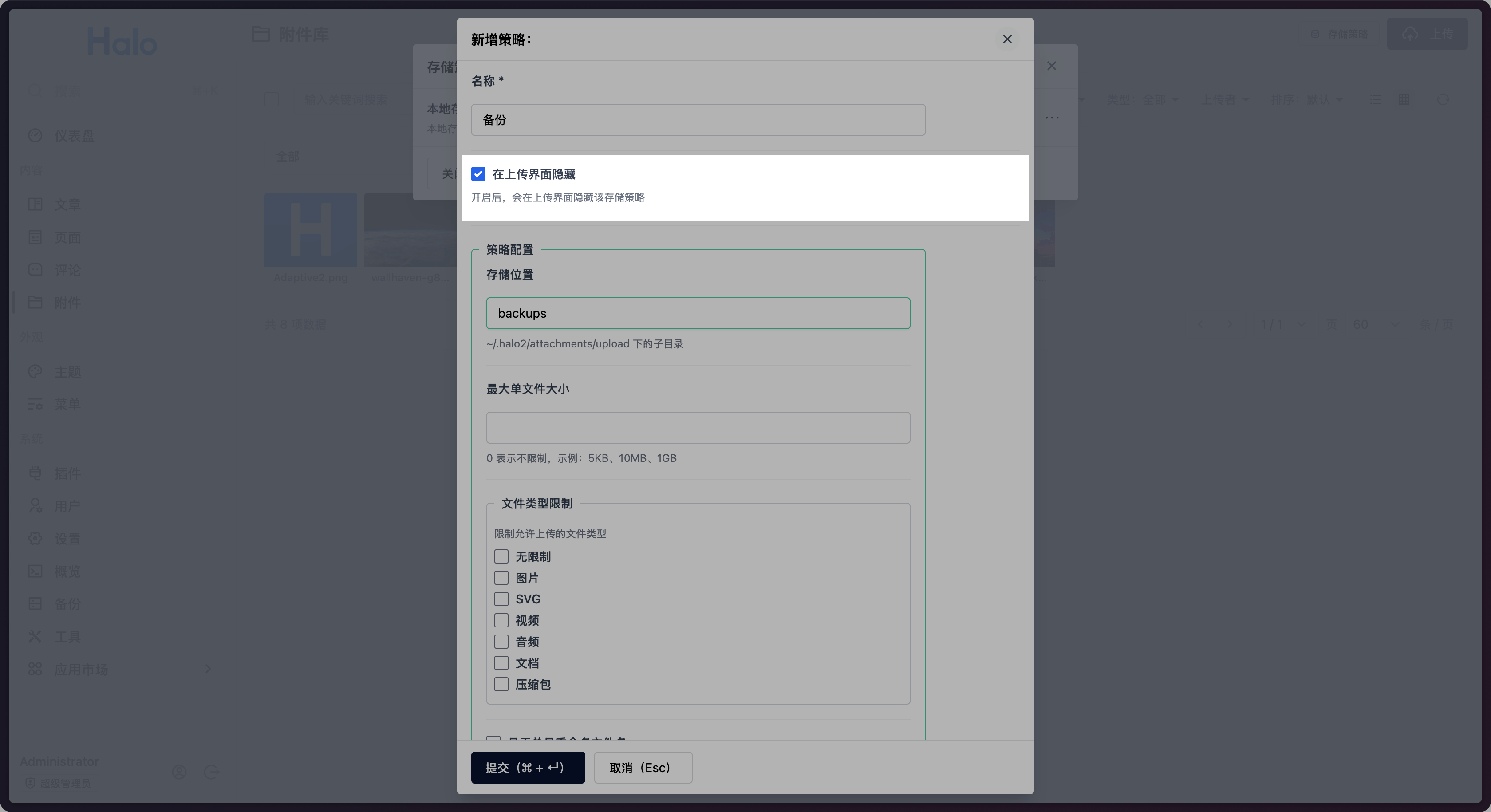Screen dimensions: 1491x812
Task: Select the 压缩包 file type checkbox
Action: (501, 684)
